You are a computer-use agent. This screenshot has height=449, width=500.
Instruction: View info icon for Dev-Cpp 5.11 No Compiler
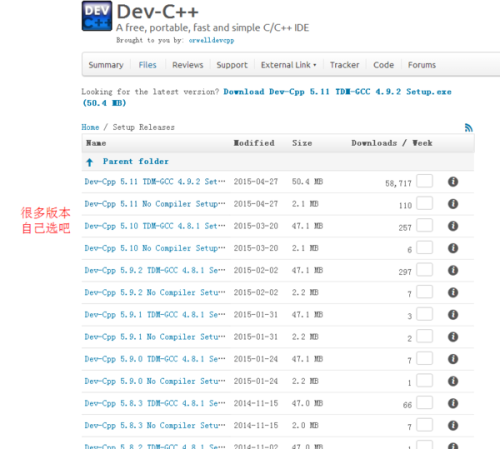coord(453,204)
